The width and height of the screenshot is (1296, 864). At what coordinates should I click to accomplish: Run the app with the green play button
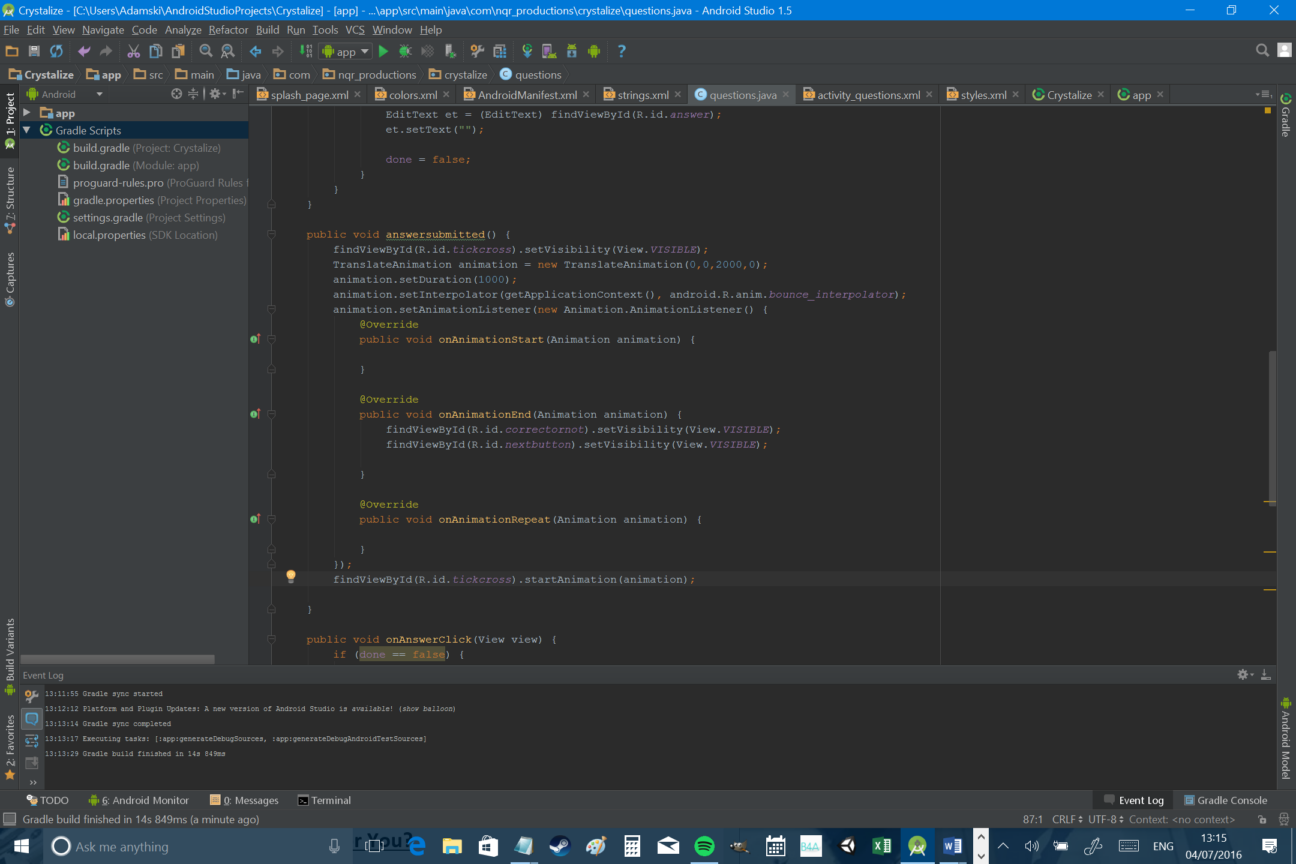(x=383, y=51)
